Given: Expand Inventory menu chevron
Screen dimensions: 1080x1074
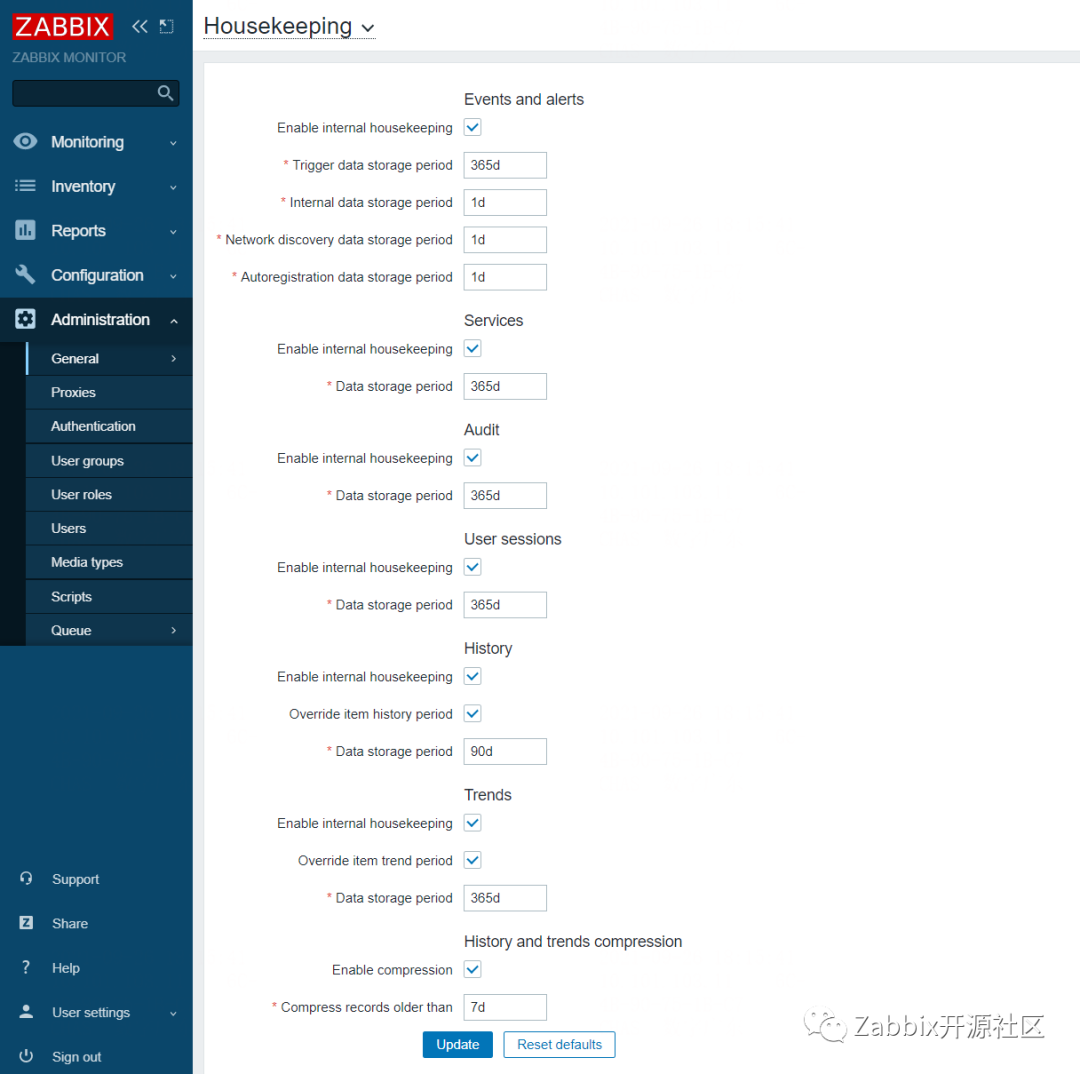Looking at the screenshot, I should click(x=174, y=187).
